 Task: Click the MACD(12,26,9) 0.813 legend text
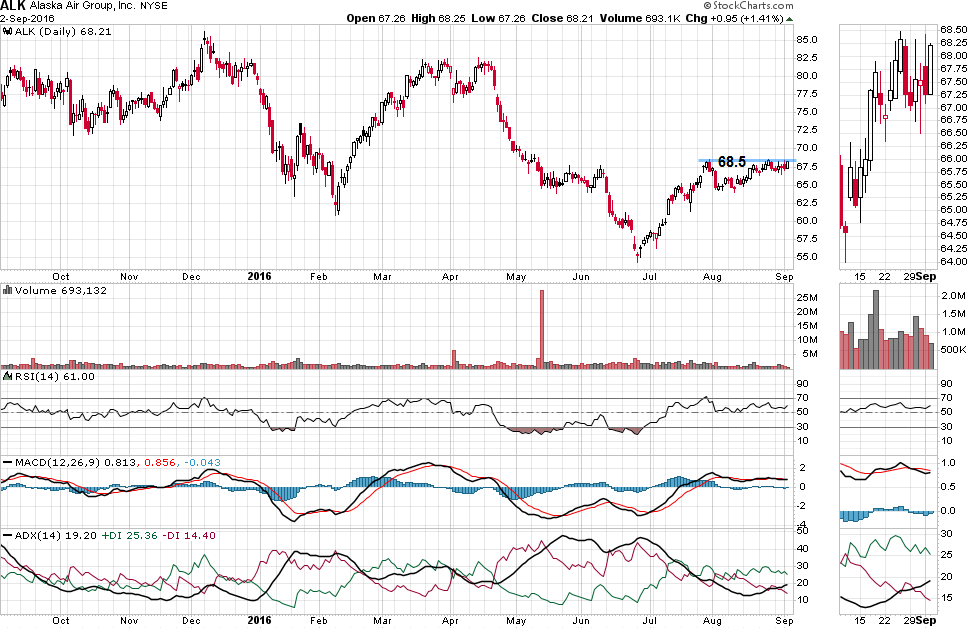tap(75, 462)
